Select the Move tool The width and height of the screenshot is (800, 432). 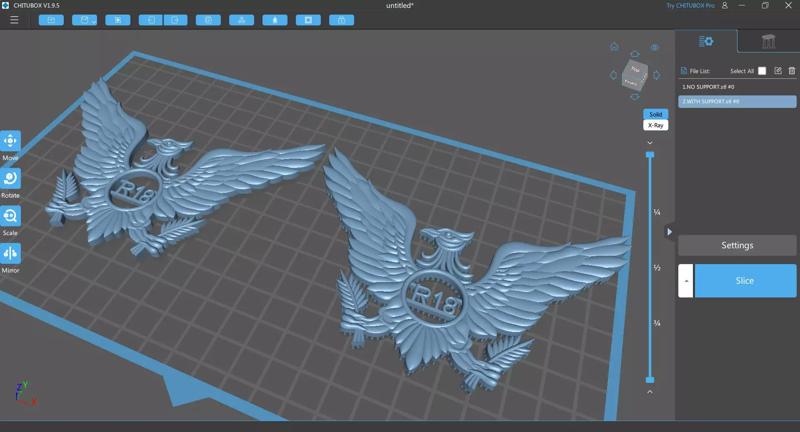(x=10, y=141)
